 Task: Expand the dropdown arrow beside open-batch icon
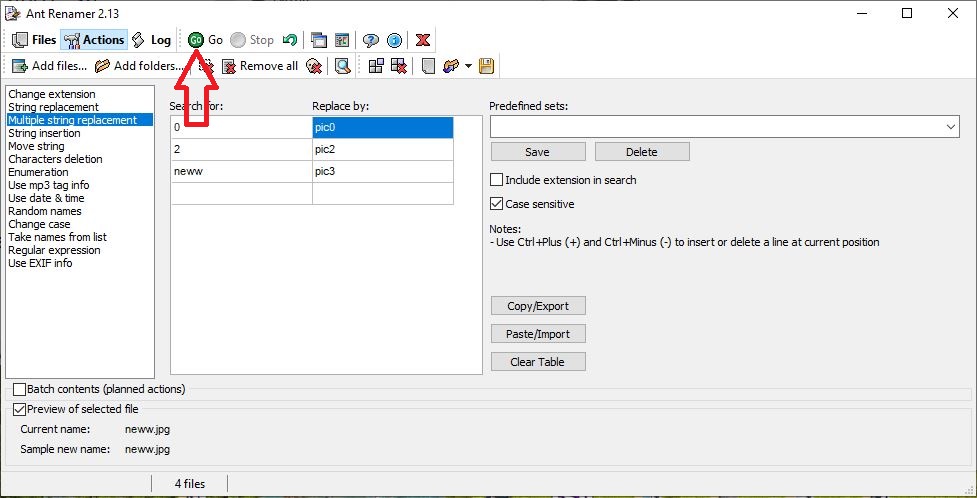coord(468,66)
